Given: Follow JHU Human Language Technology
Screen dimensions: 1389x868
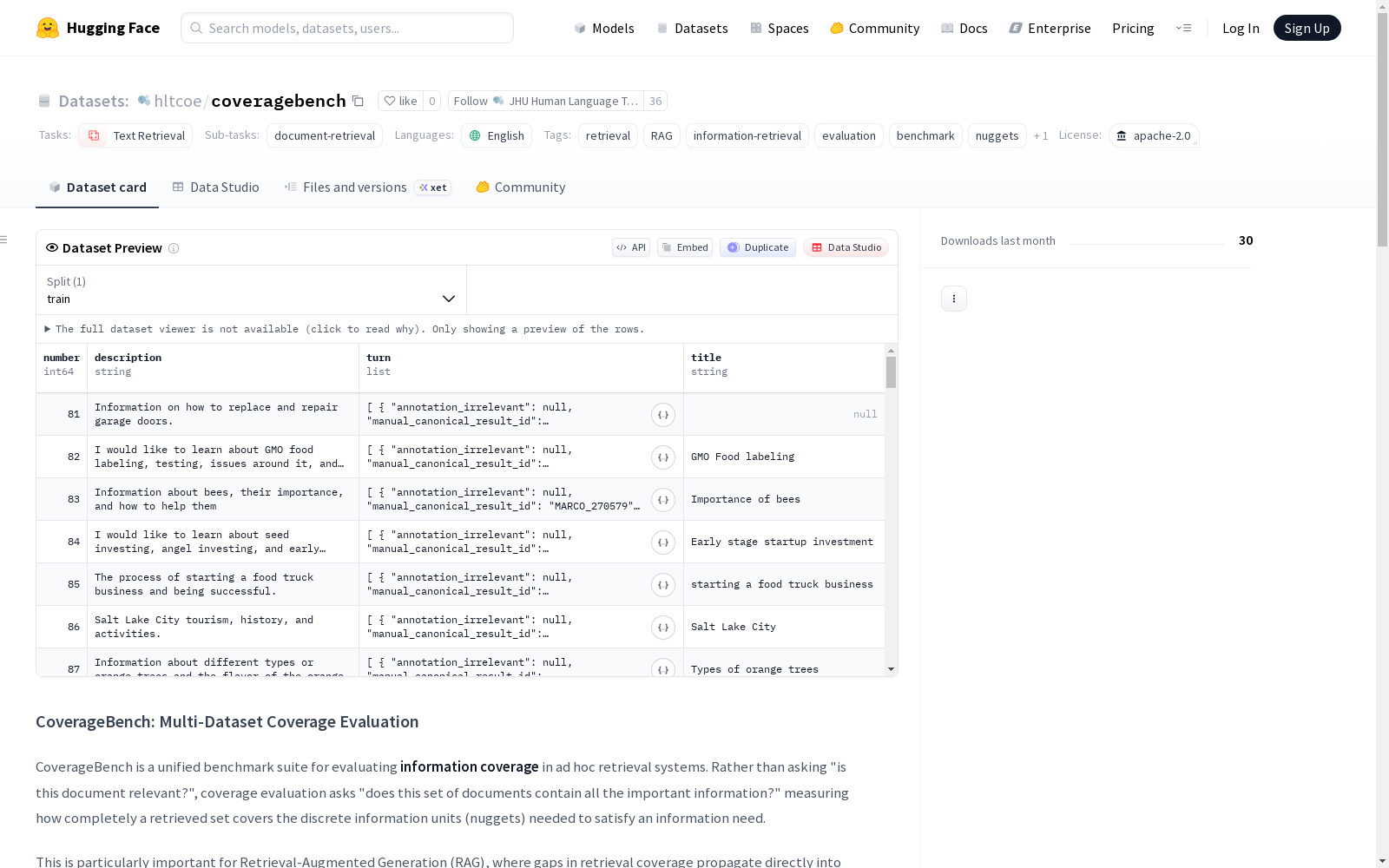Looking at the screenshot, I should point(546,101).
